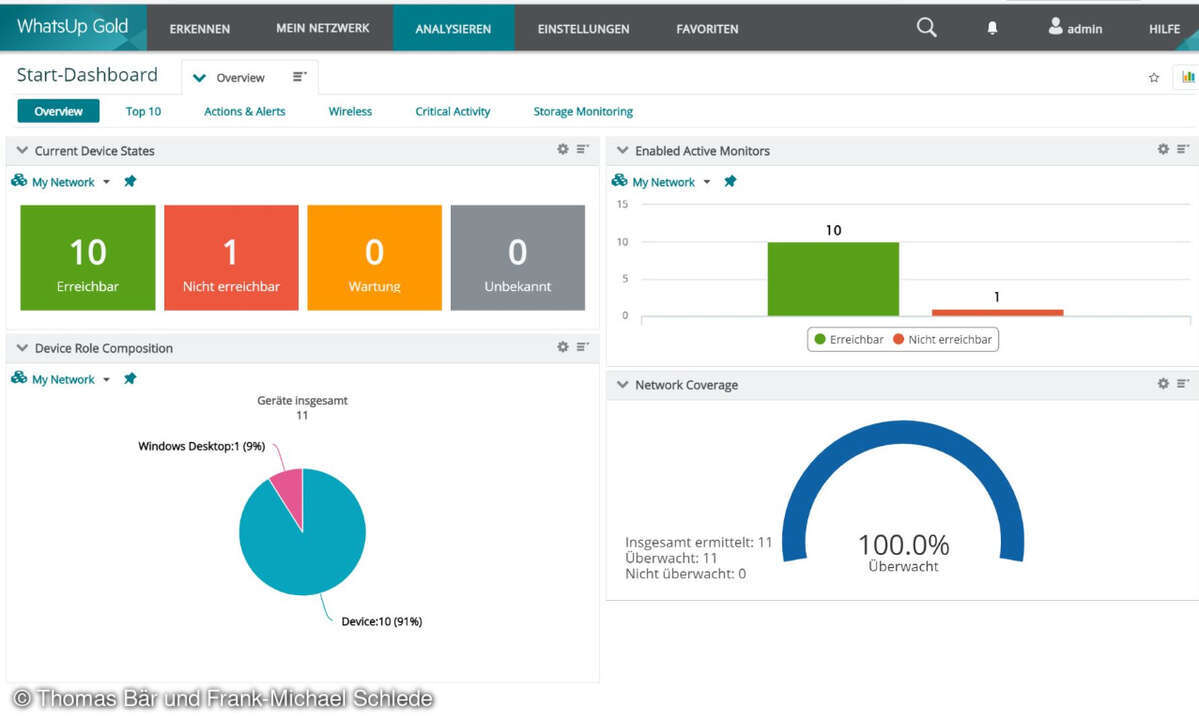Switch to the Wireless tab

pos(350,112)
